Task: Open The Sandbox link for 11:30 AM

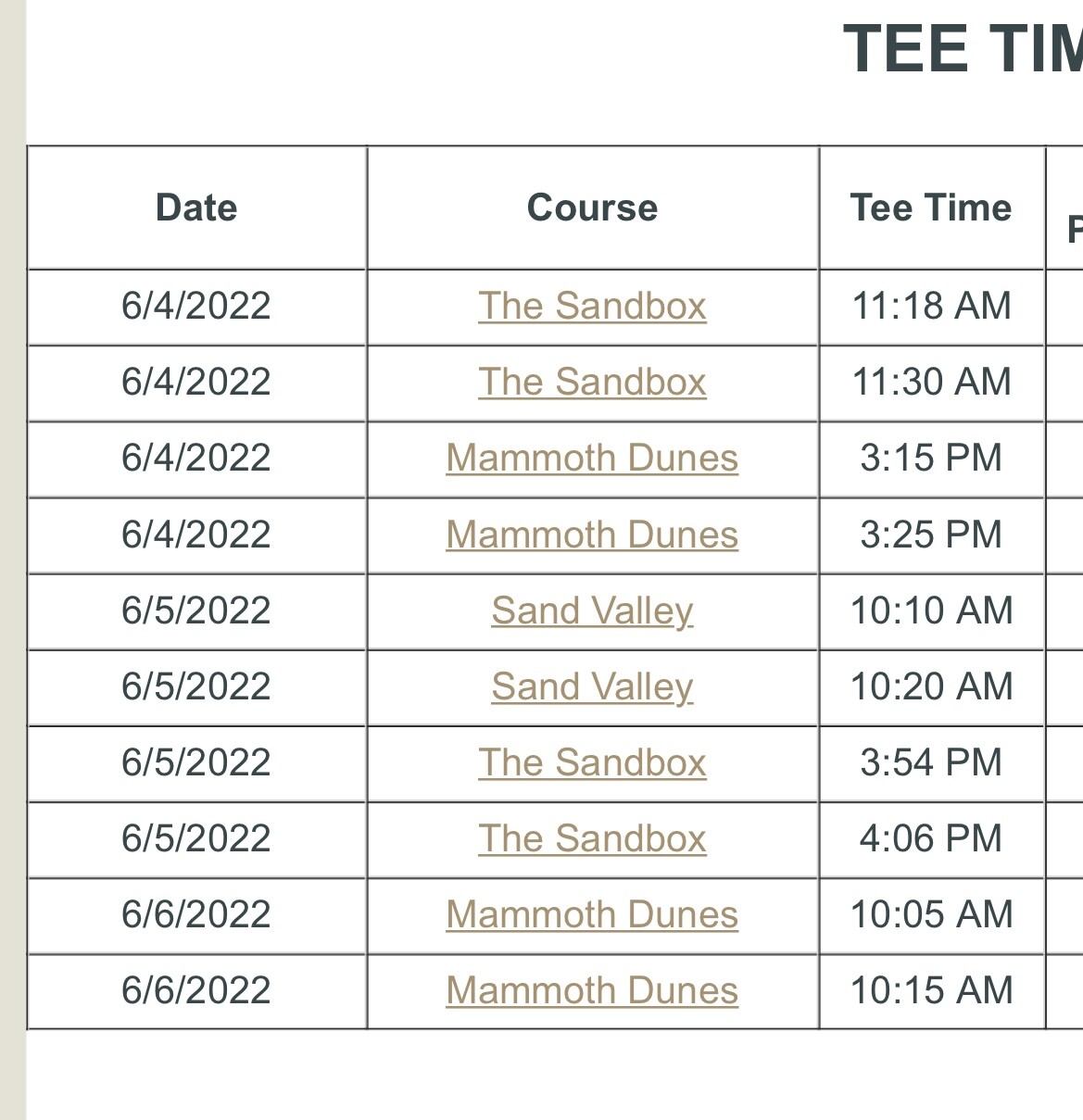Action: [x=592, y=383]
